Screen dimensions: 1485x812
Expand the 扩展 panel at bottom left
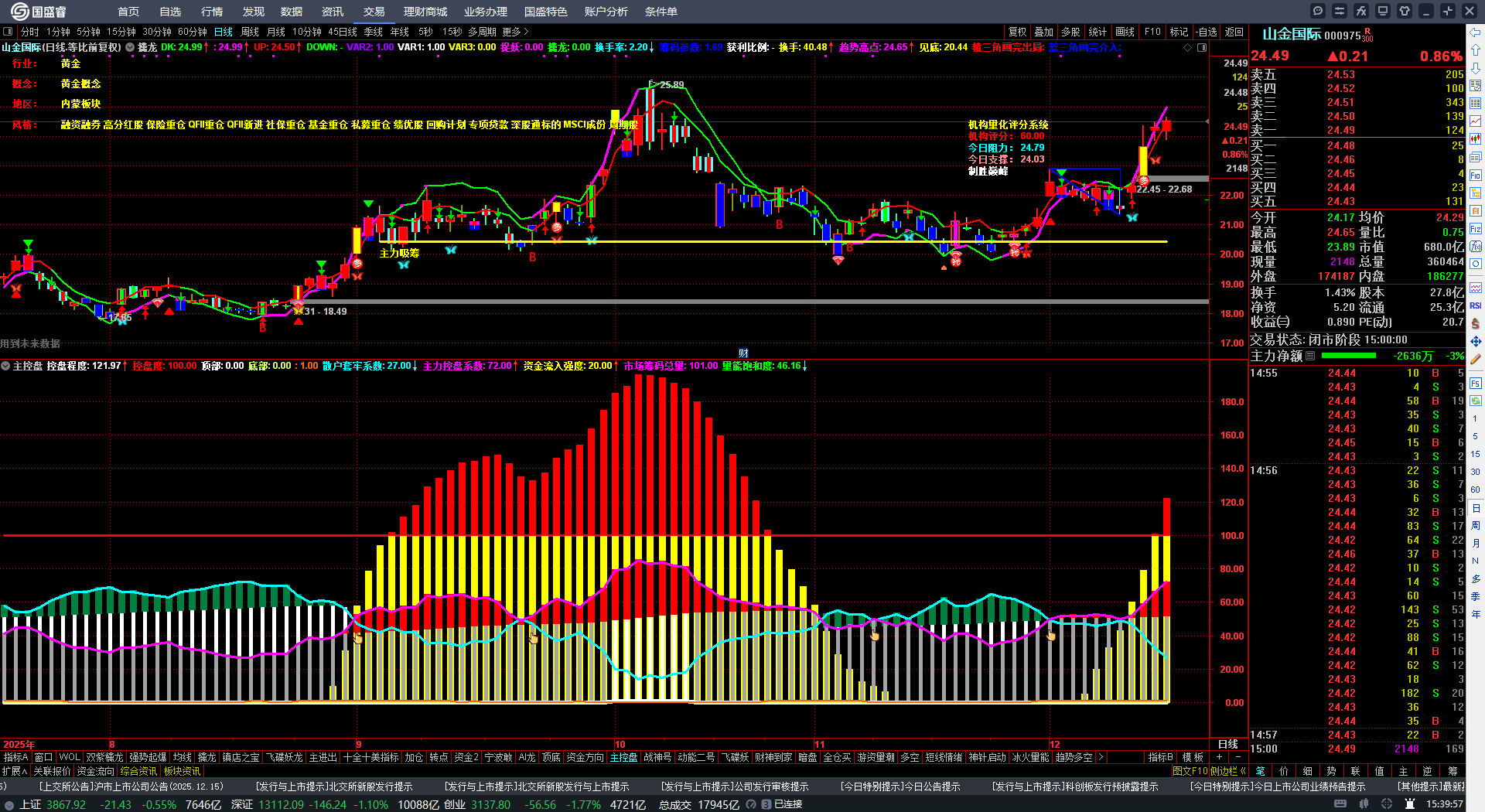pyautogui.click(x=15, y=771)
